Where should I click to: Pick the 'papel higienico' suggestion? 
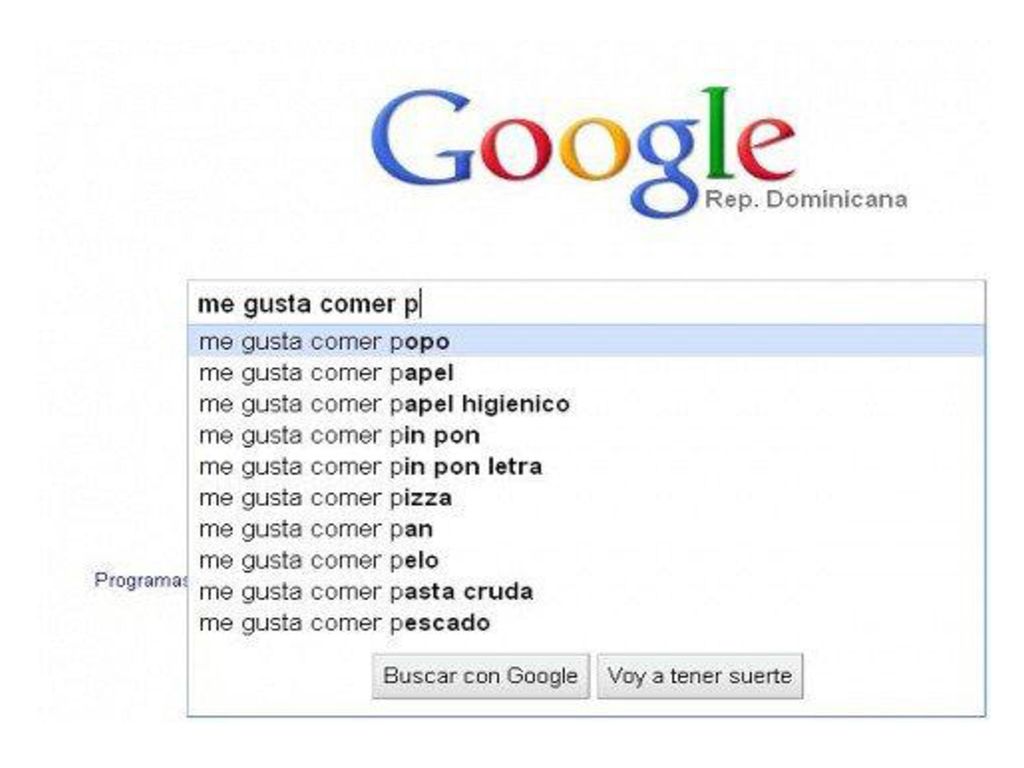pos(586,404)
